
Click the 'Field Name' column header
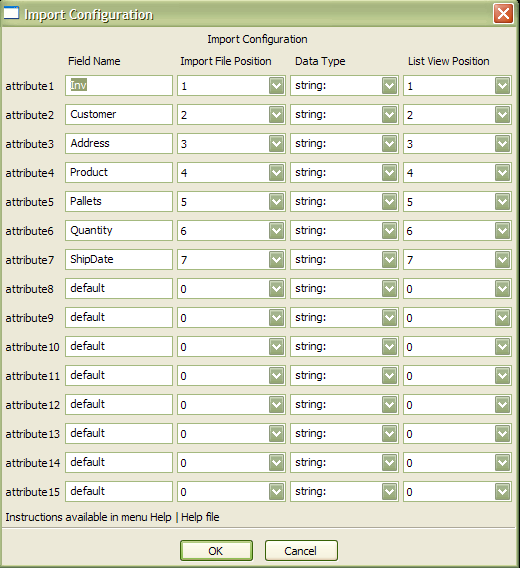pos(94,61)
